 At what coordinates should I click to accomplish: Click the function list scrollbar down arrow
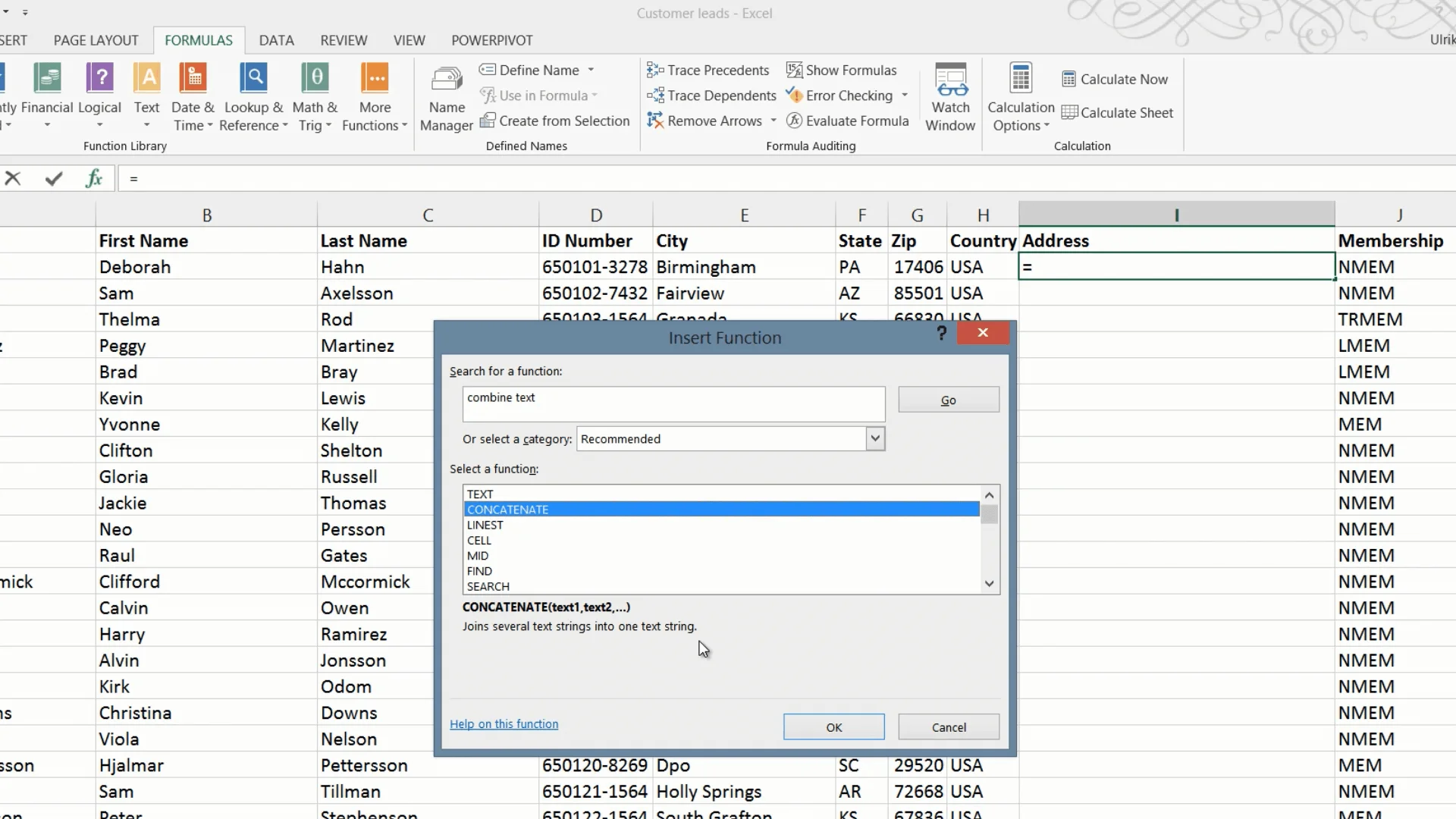989,584
